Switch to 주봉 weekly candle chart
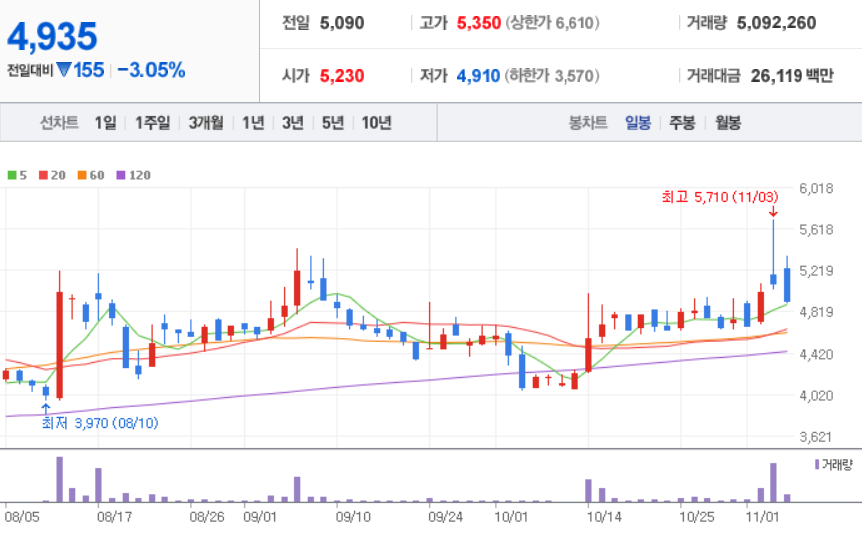Screen dimensions: 862x541 tap(682, 122)
